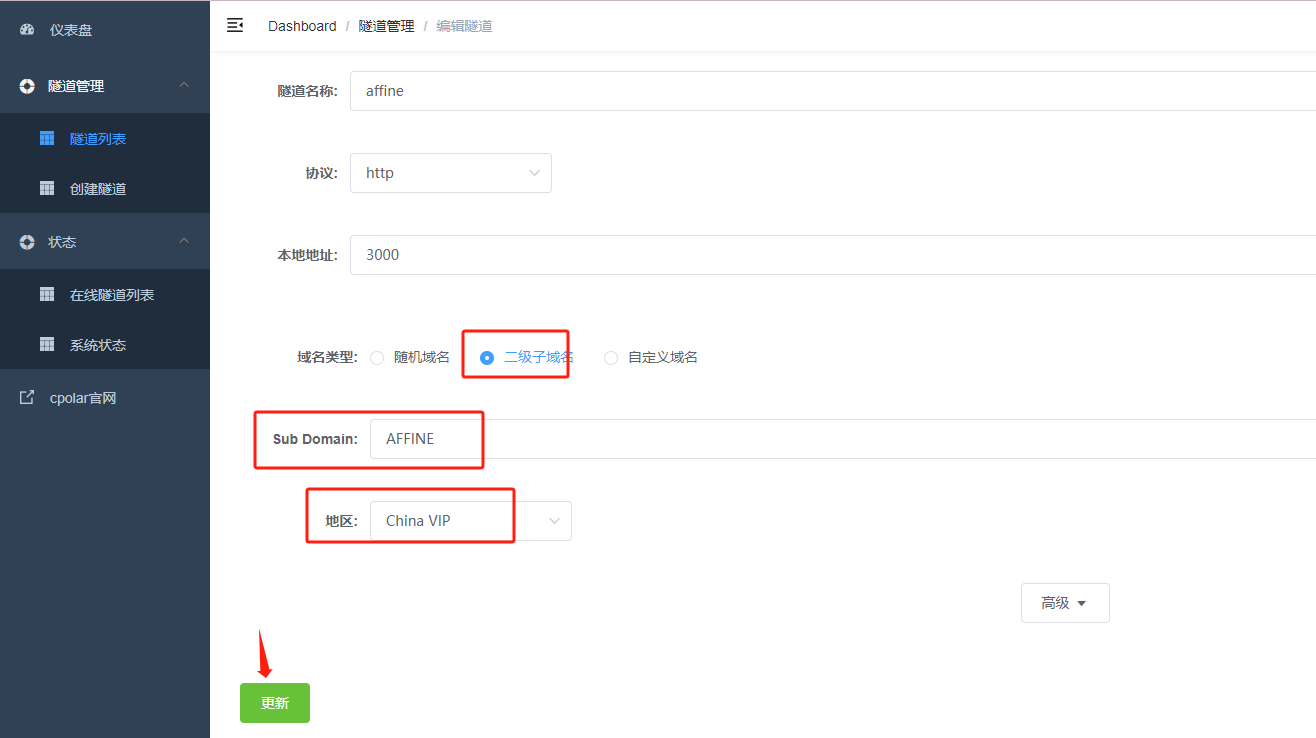This screenshot has width=1316, height=738.
Task: Open the 协议 http dropdown
Action: pos(451,173)
